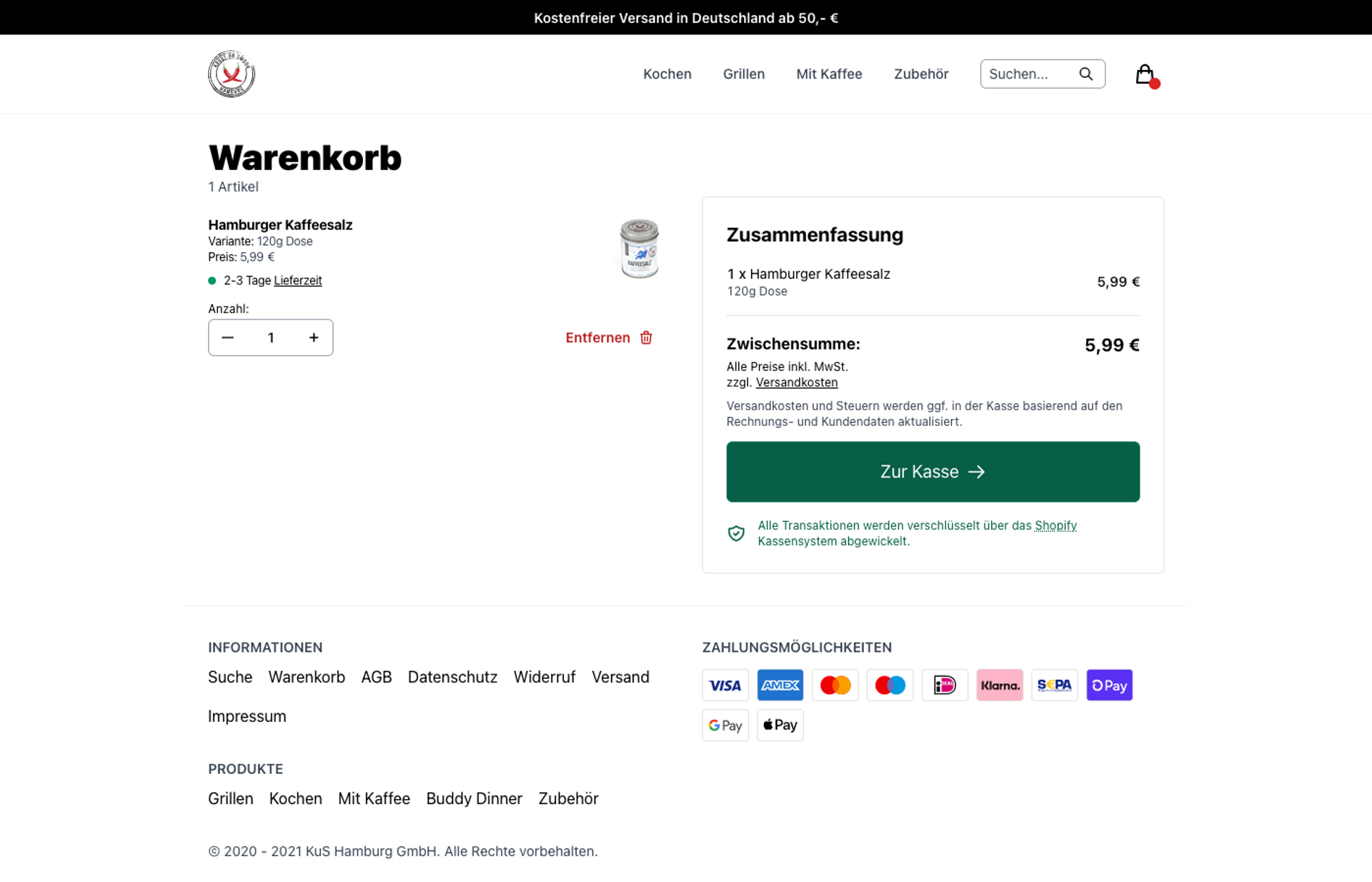Open the Mit Kaffee navigation item
1372x882 pixels.
(x=829, y=74)
